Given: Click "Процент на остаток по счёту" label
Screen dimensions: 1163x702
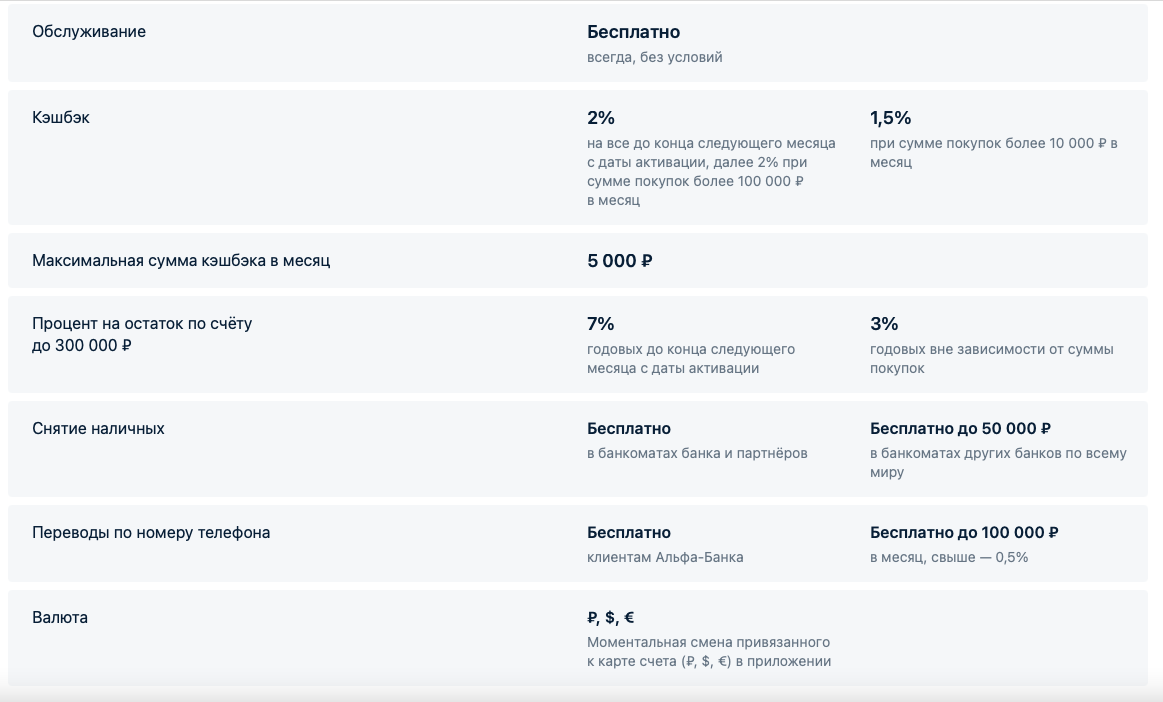Looking at the screenshot, I should pos(142,324).
